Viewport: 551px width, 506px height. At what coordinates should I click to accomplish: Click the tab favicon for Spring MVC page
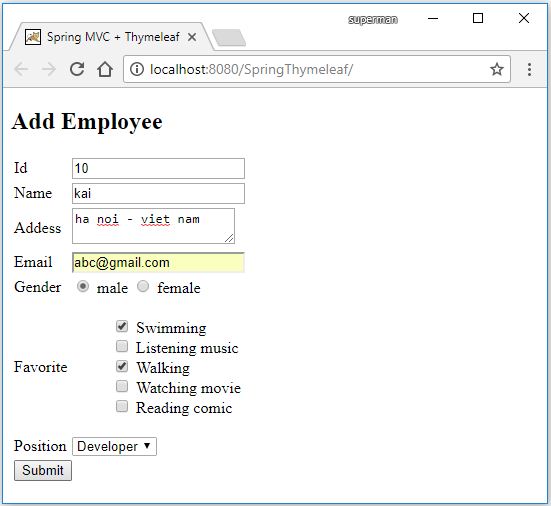[x=33, y=37]
